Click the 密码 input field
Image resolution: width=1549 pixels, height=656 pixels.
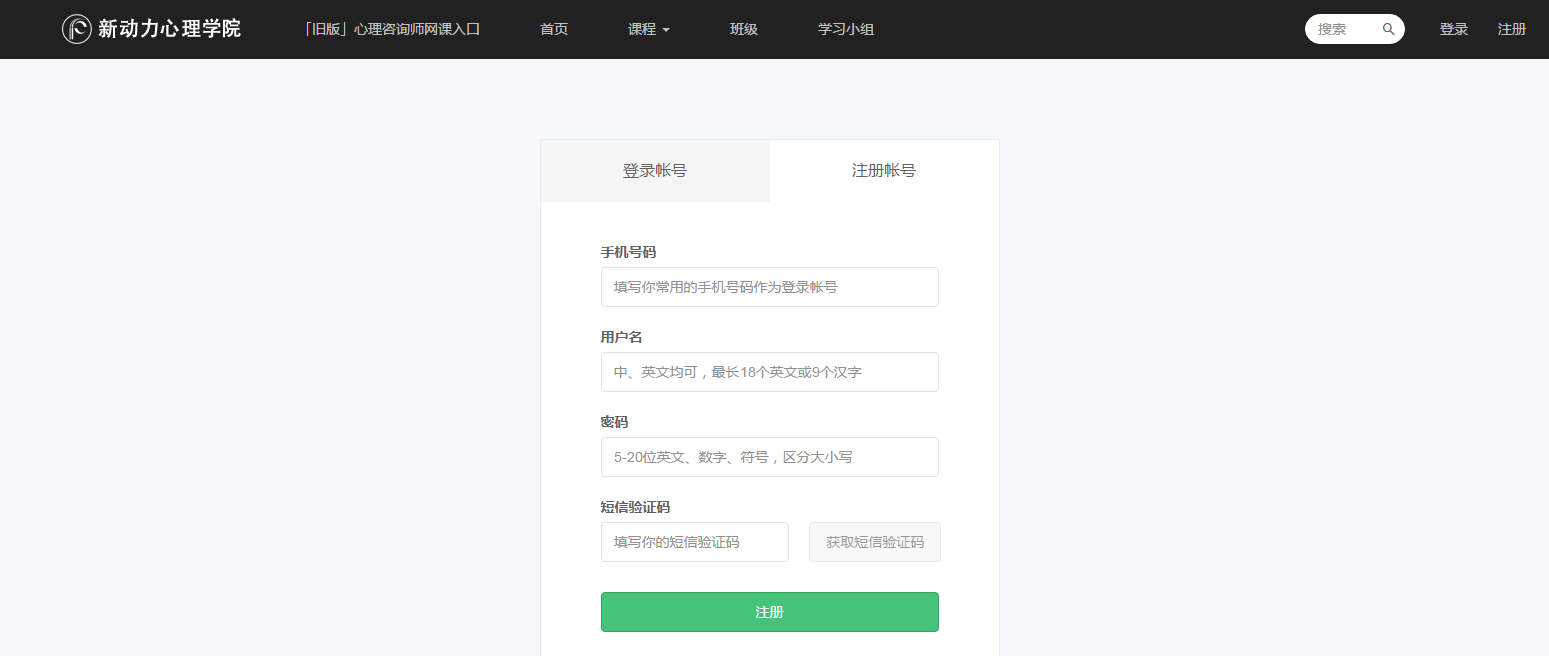tap(770, 457)
